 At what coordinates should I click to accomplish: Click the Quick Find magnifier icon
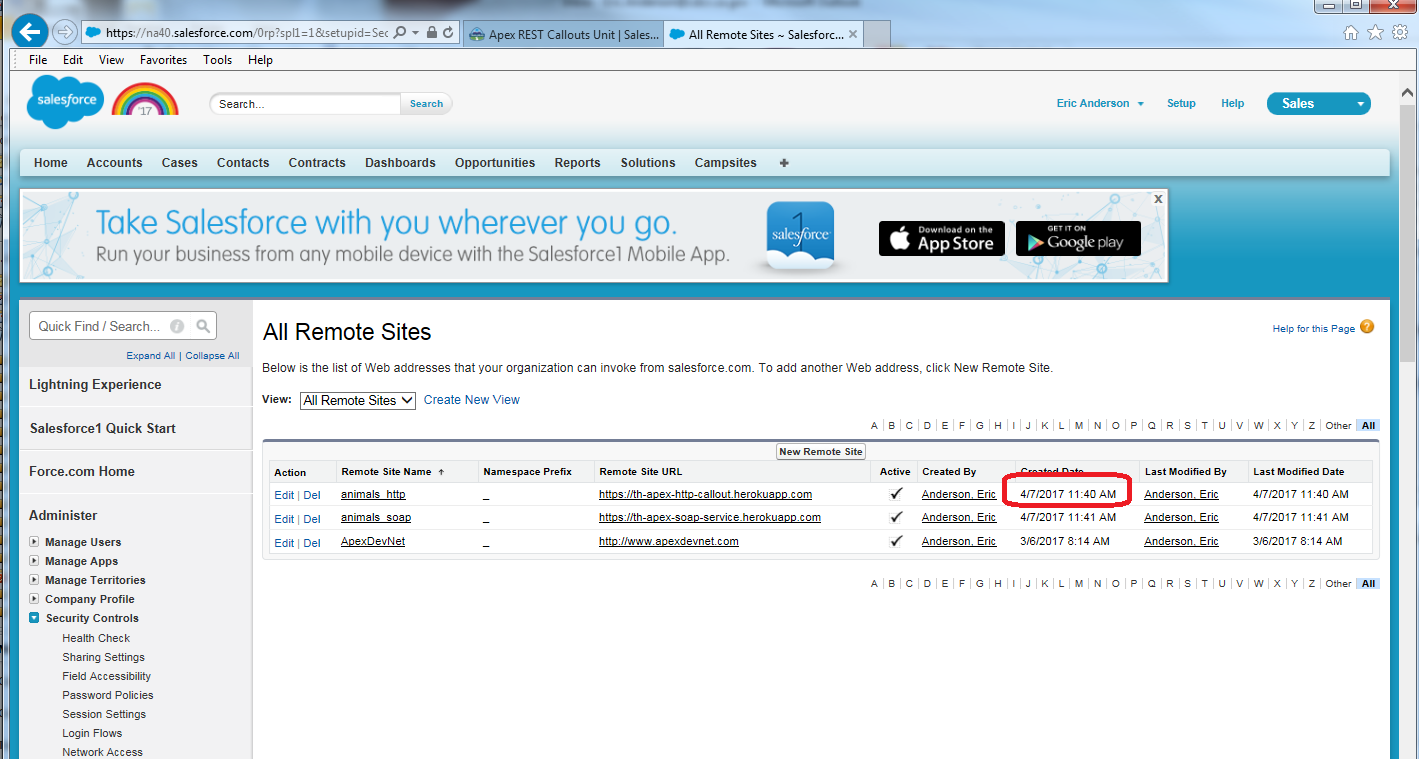203,326
